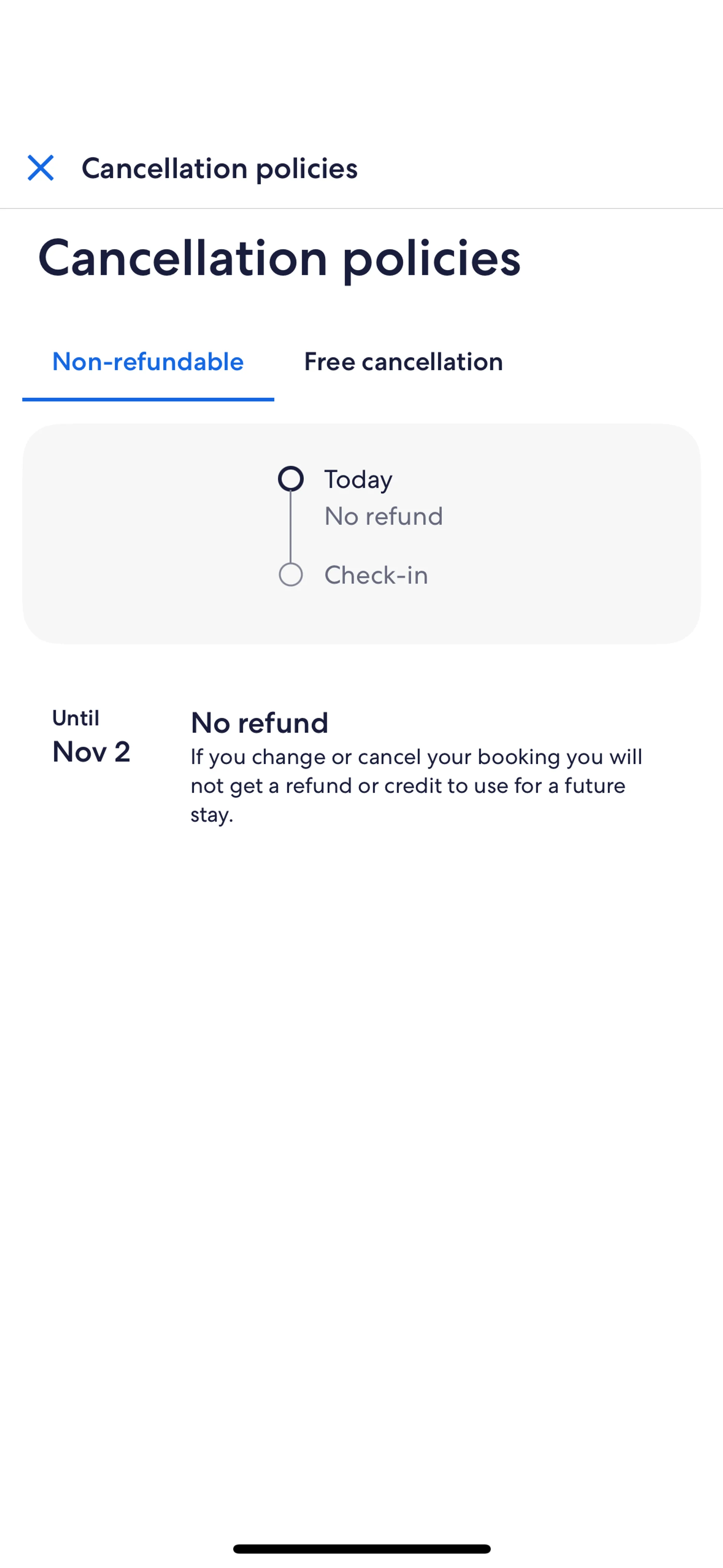Tap the Today timeline circle marker
Viewport: 723px width, 1568px height.
tap(291, 479)
